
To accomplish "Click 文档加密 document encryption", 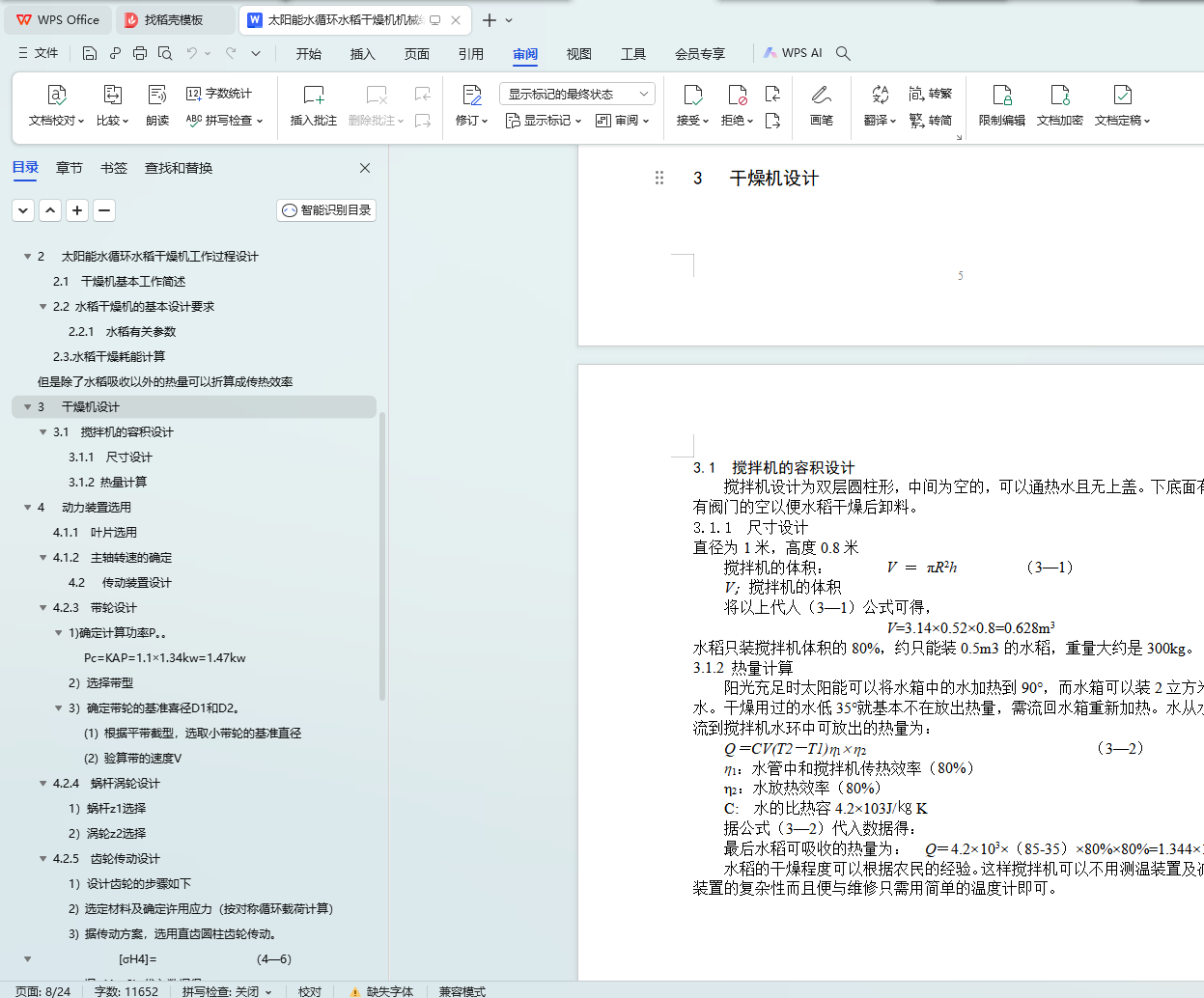I will 1060,106.
